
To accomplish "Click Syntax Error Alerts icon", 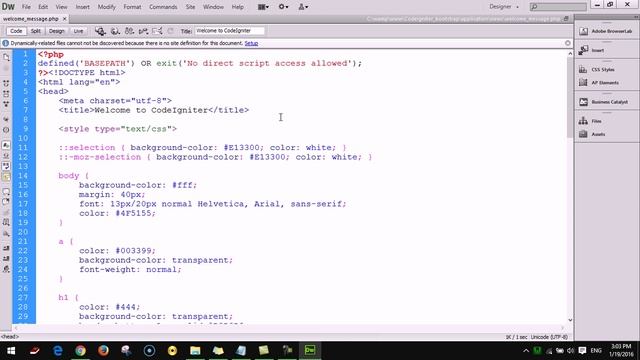I will [6, 177].
